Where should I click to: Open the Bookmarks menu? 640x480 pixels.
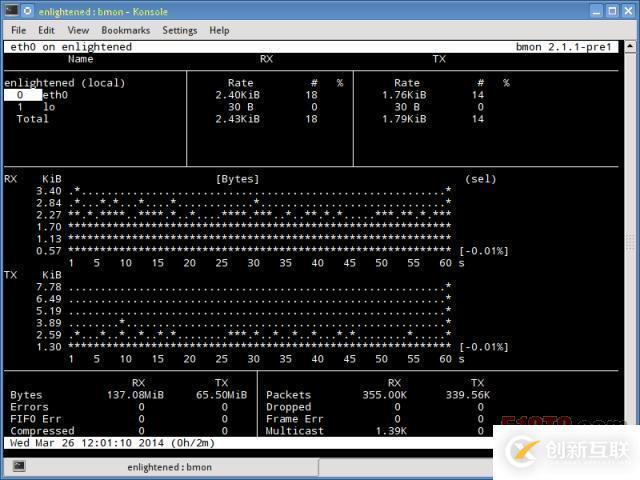tap(125, 30)
